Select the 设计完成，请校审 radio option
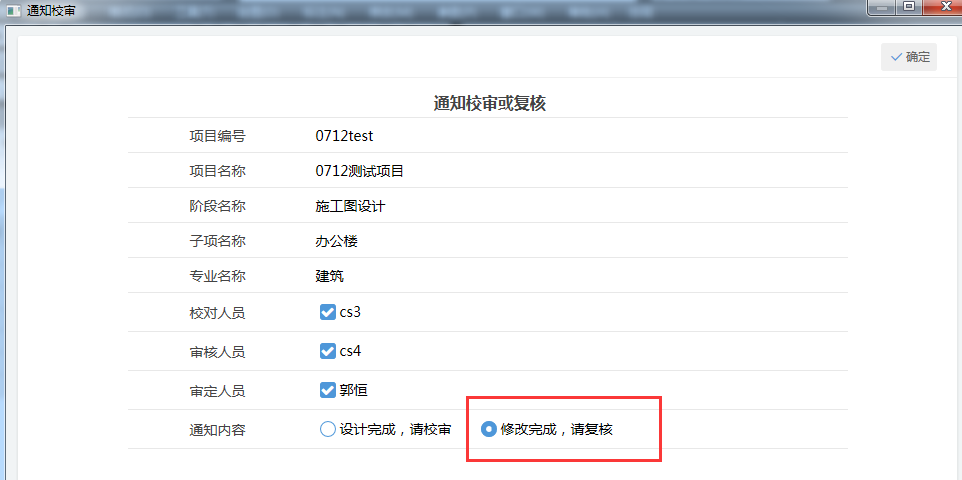Screen dimensions: 962x480 [327, 429]
